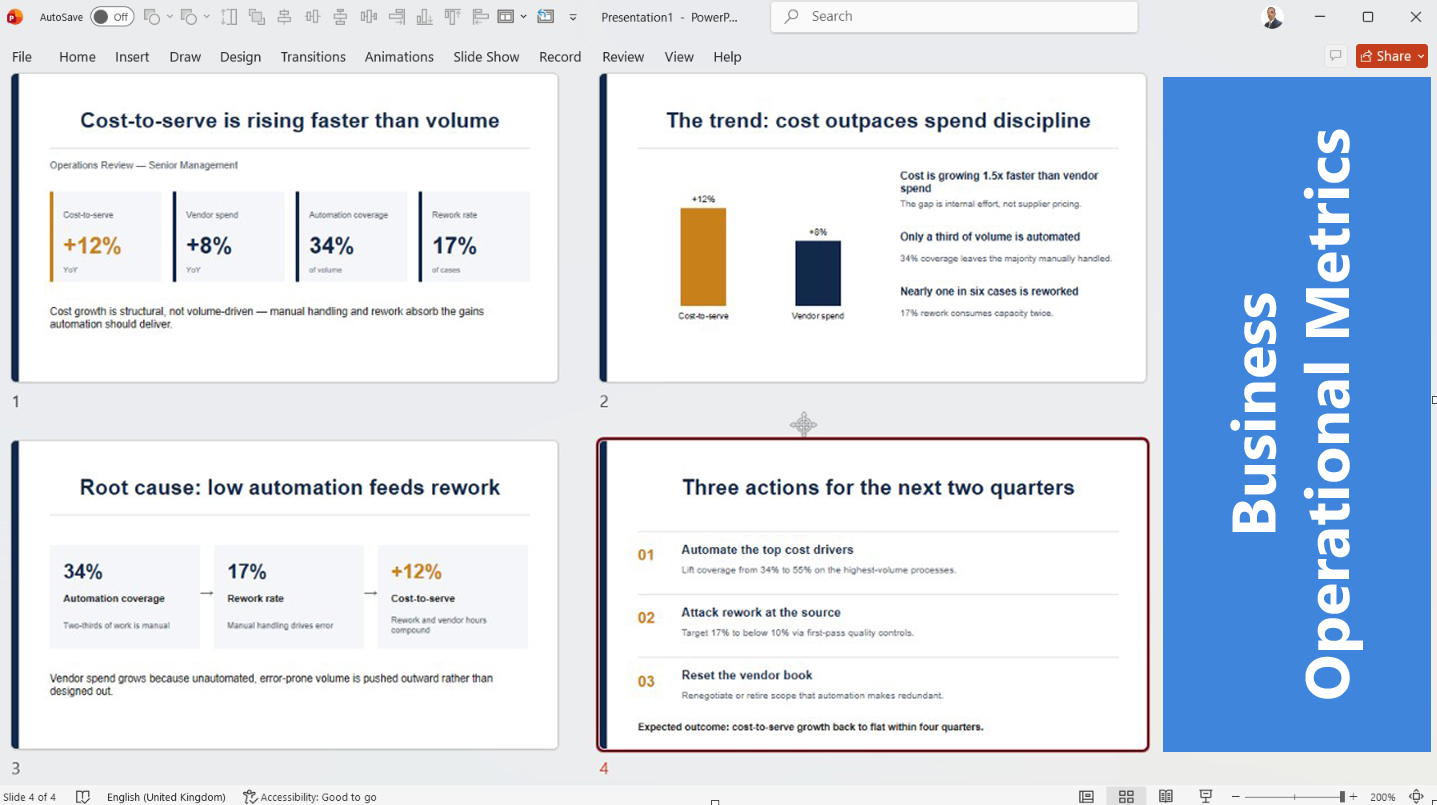This screenshot has width=1437, height=805.
Task: Open the Review tab
Action: (x=623, y=57)
